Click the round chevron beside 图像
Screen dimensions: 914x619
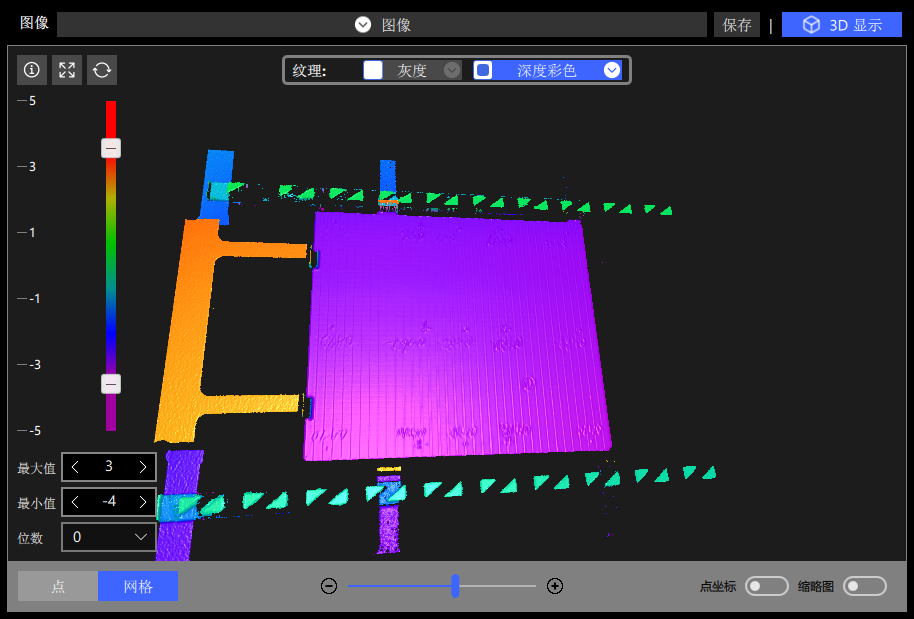pos(363,24)
